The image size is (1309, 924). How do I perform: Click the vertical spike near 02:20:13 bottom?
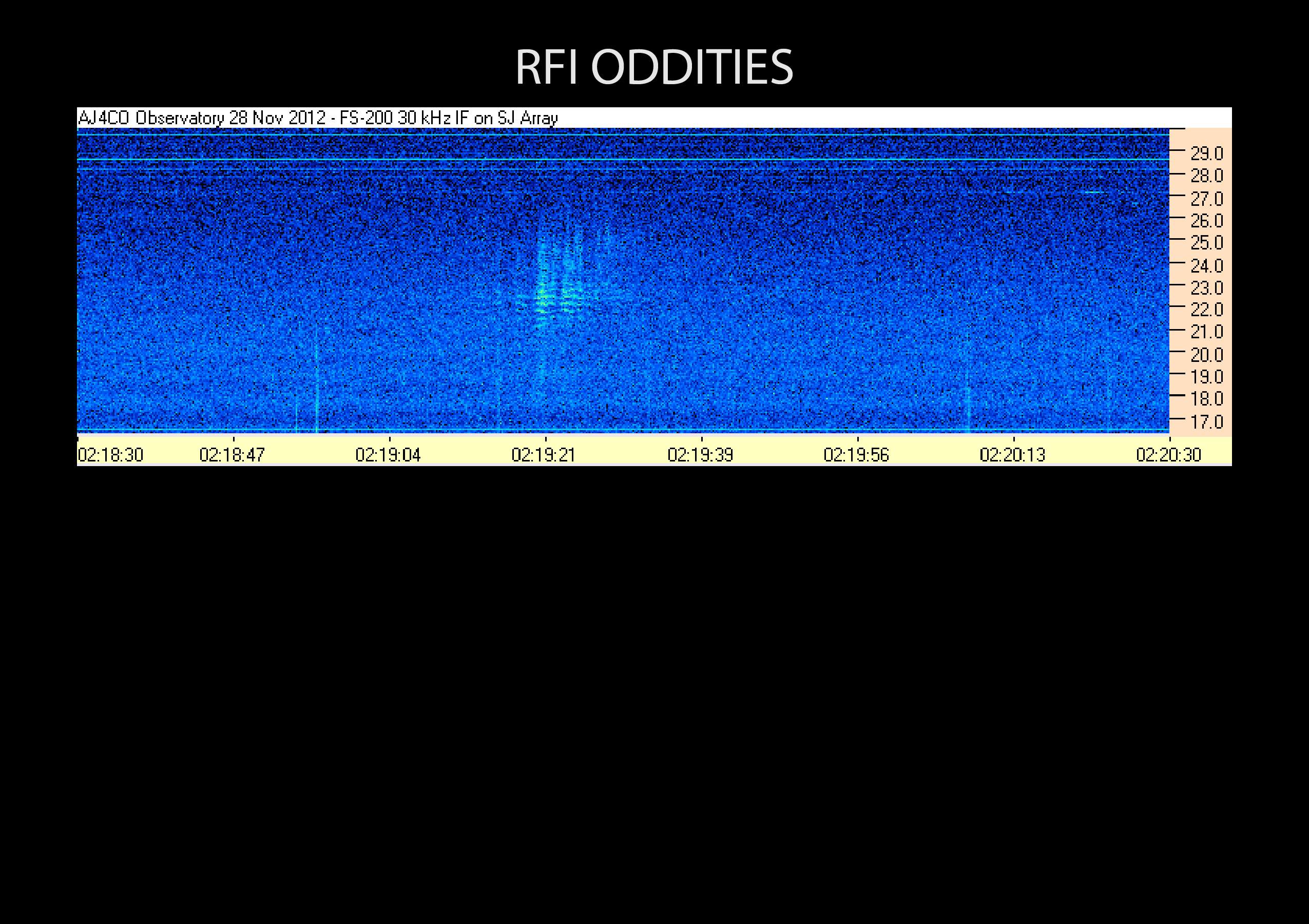pyautogui.click(x=969, y=408)
